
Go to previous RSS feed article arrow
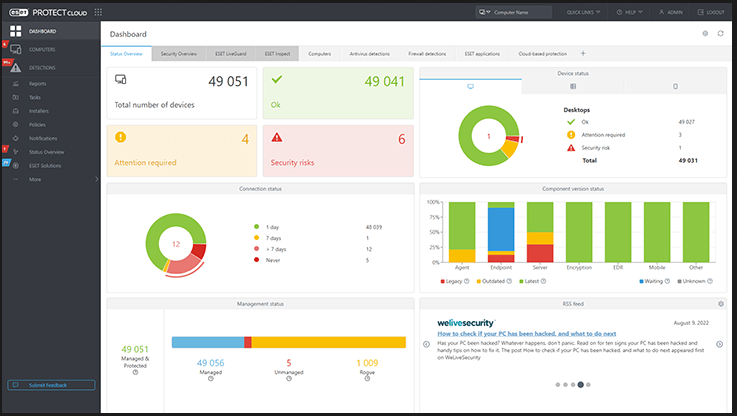pos(426,344)
